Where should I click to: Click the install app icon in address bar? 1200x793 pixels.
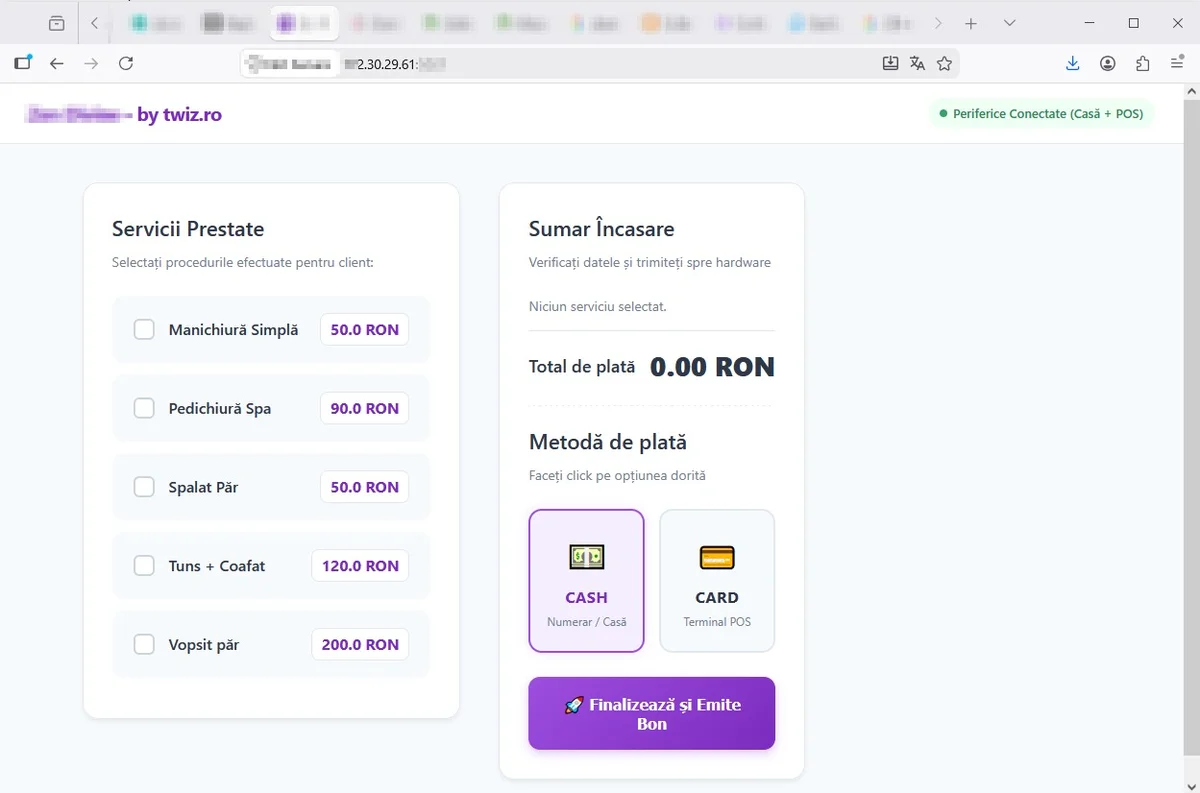click(890, 64)
